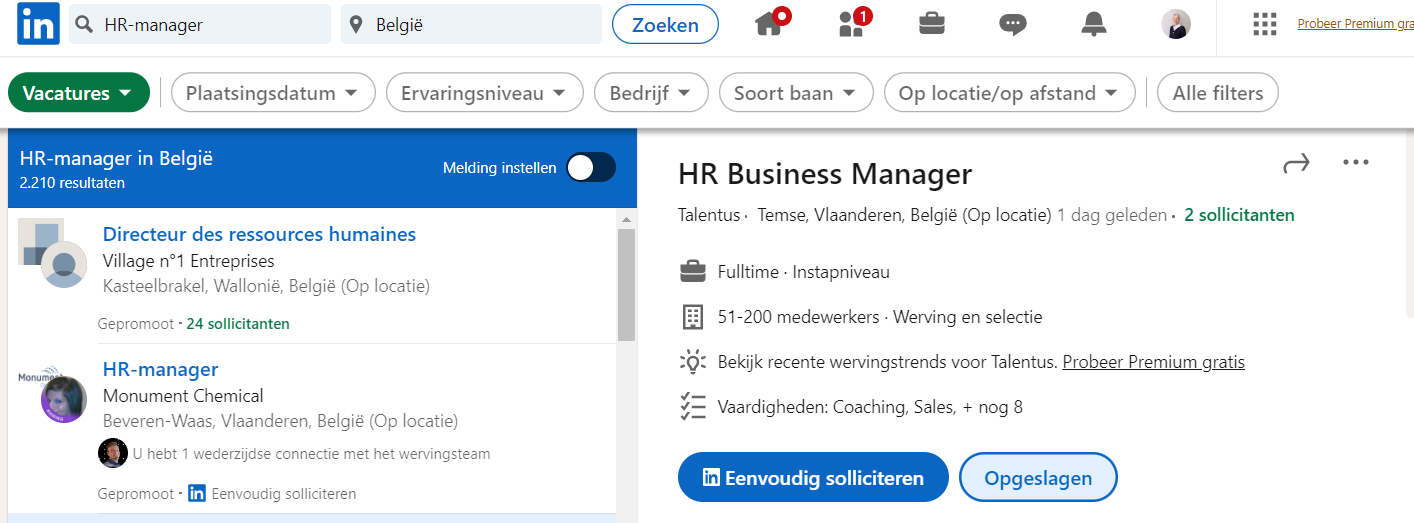This screenshot has height=523, width=1414.
Task: Open Probeer Premium gratis link in job details
Action: (x=1153, y=362)
